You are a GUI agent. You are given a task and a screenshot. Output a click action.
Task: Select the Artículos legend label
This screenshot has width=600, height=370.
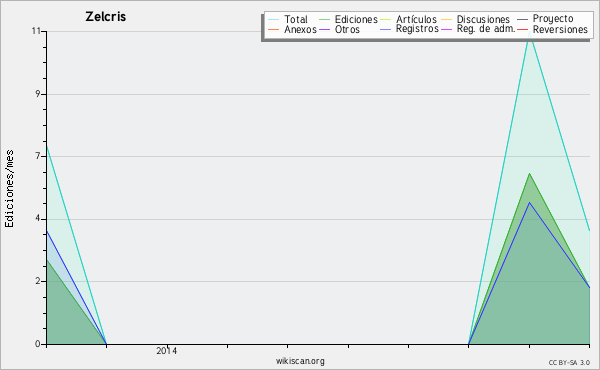(416, 20)
